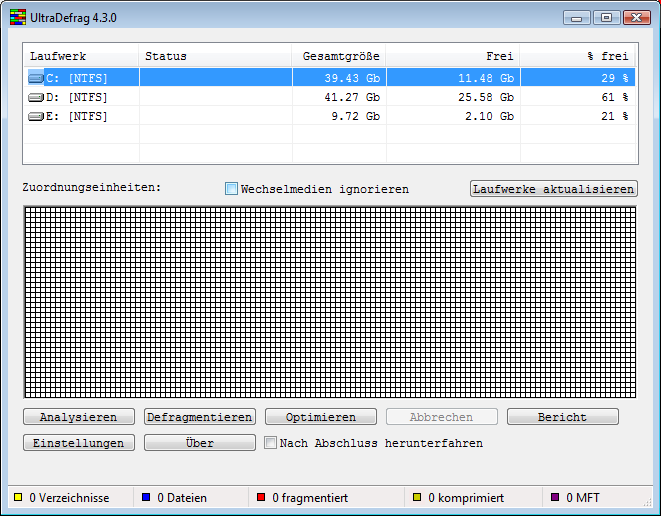Click the '2.10 Gb' free space cell
The image size is (661, 516).
[454, 116]
